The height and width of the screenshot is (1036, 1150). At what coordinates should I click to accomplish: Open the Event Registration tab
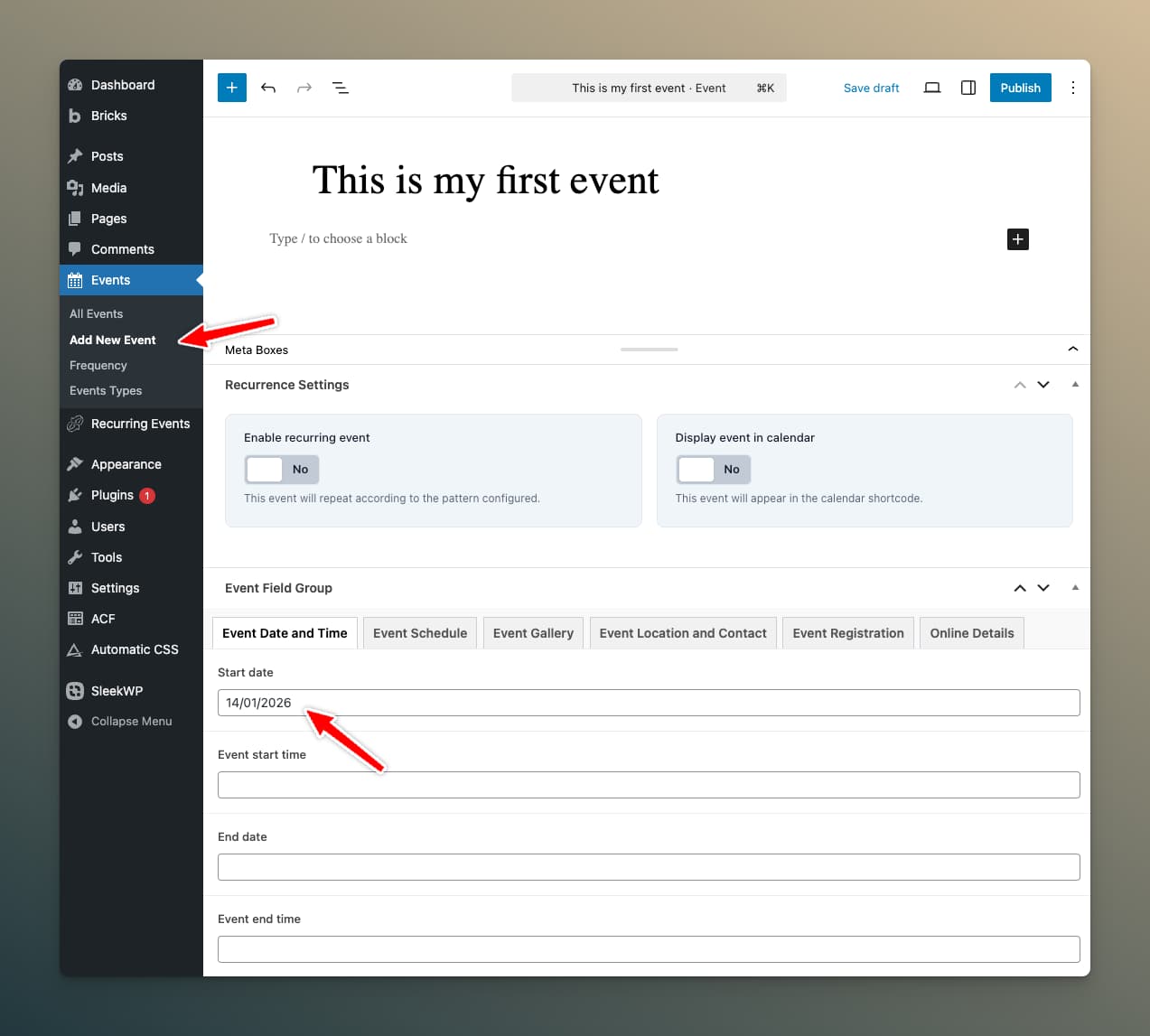point(847,632)
